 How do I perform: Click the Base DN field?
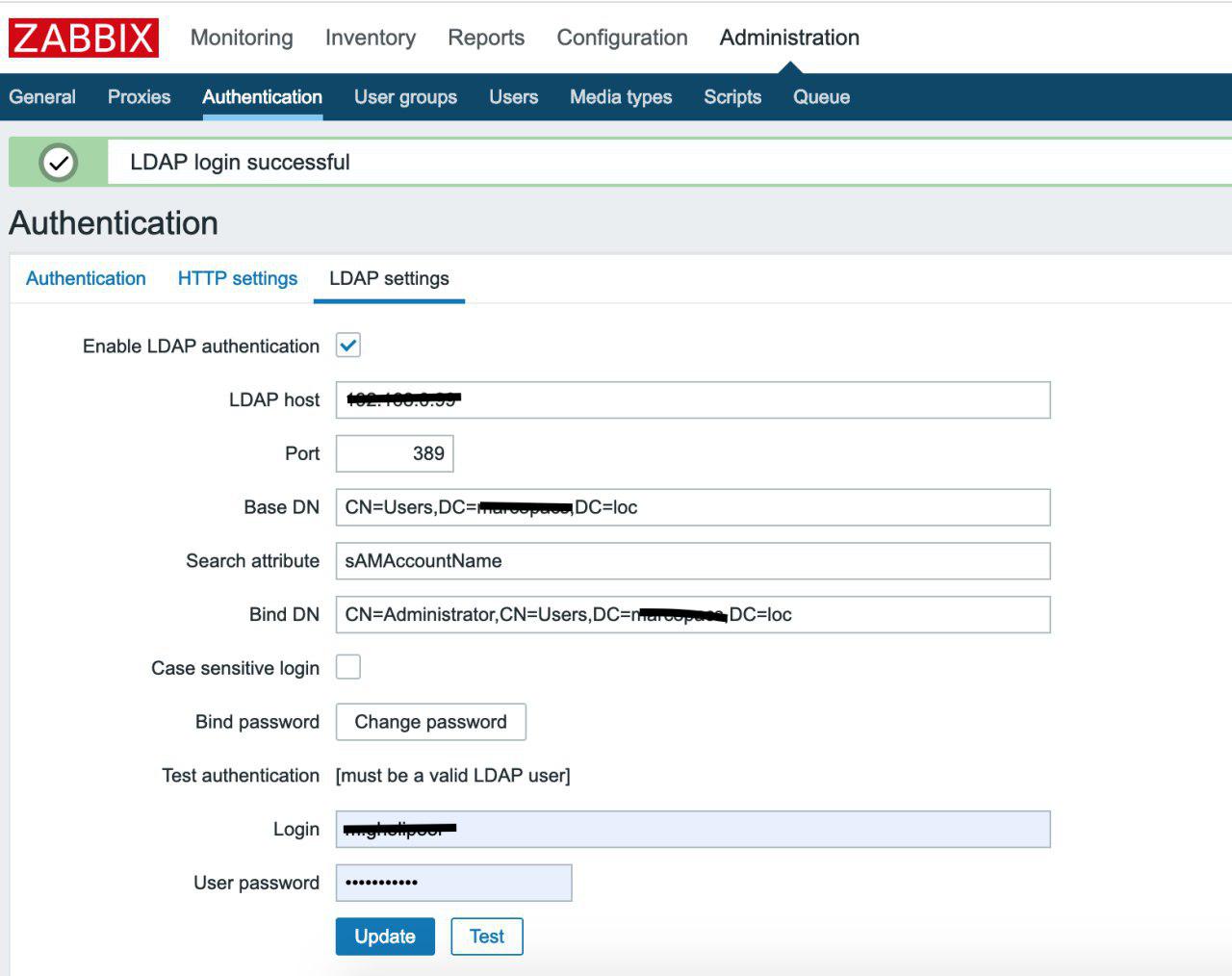pyautogui.click(x=693, y=507)
